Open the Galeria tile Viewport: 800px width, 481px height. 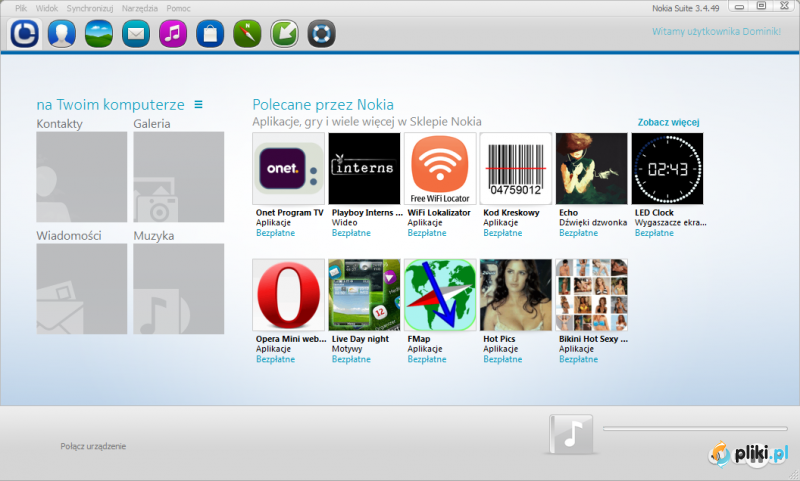[179, 177]
